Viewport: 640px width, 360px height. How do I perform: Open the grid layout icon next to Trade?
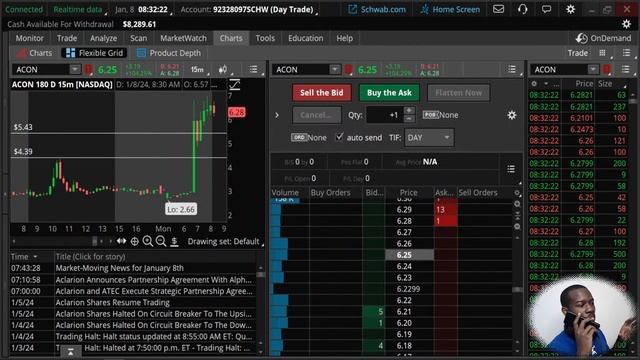[x=602, y=53]
